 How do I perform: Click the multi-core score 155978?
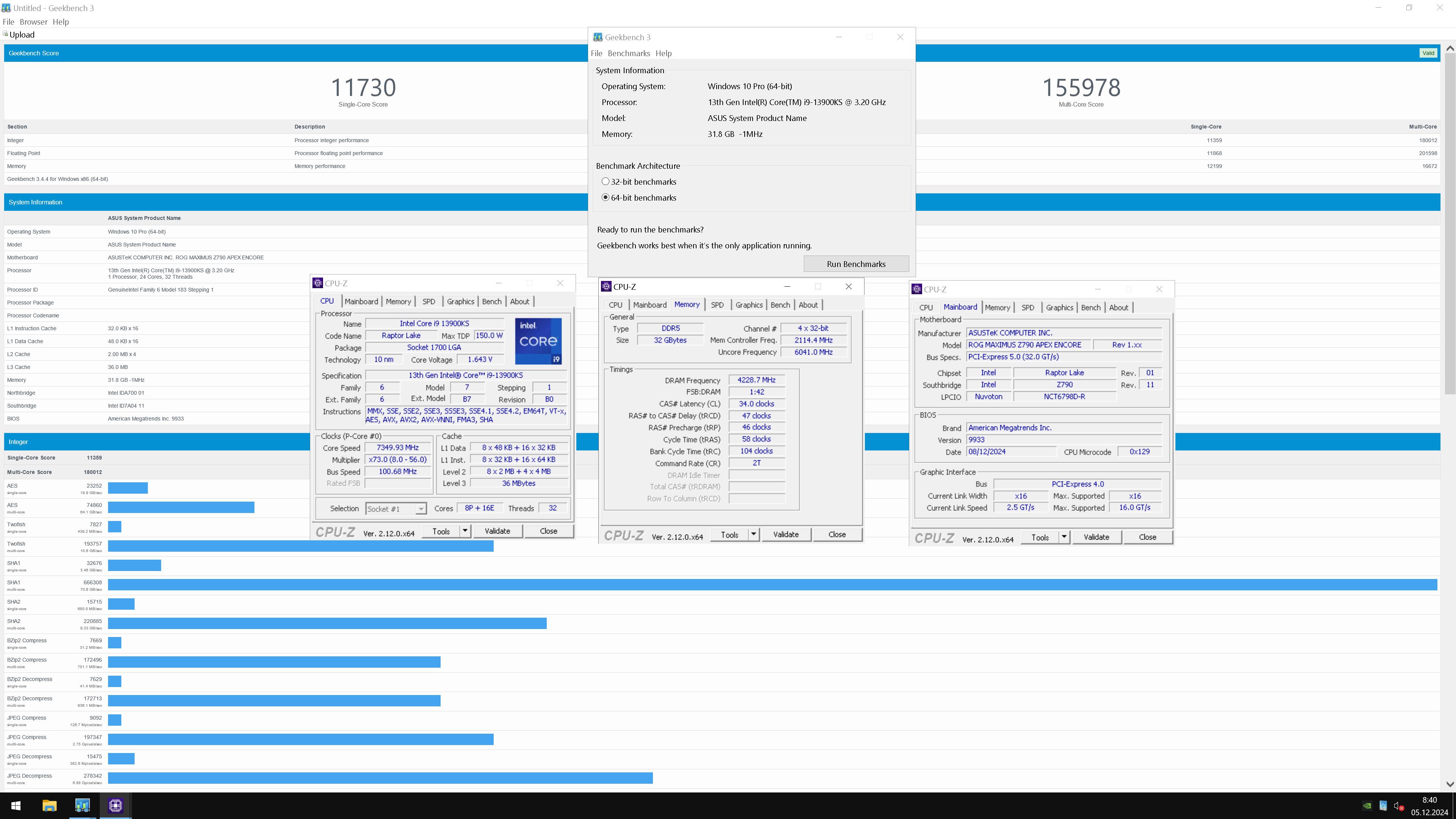pos(1081,88)
